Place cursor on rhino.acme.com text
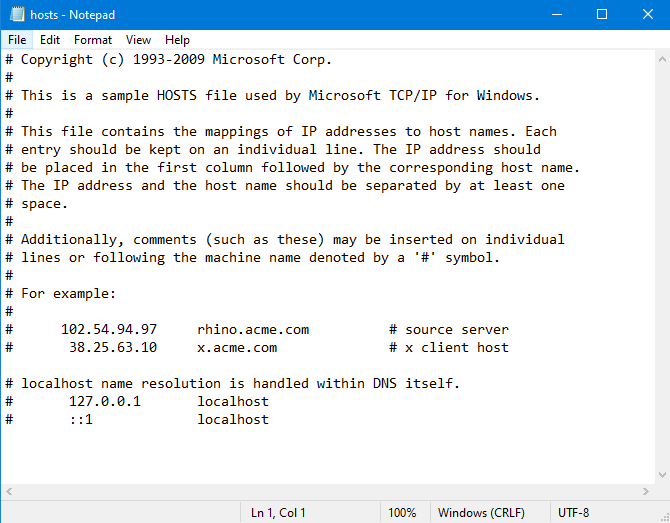Screen dimensions: 670x523 [x=253, y=330]
